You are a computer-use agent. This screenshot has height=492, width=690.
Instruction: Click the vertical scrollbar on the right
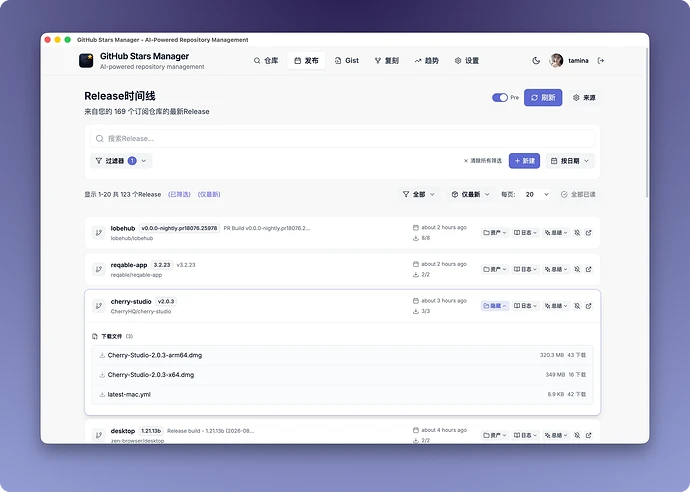coord(647,123)
